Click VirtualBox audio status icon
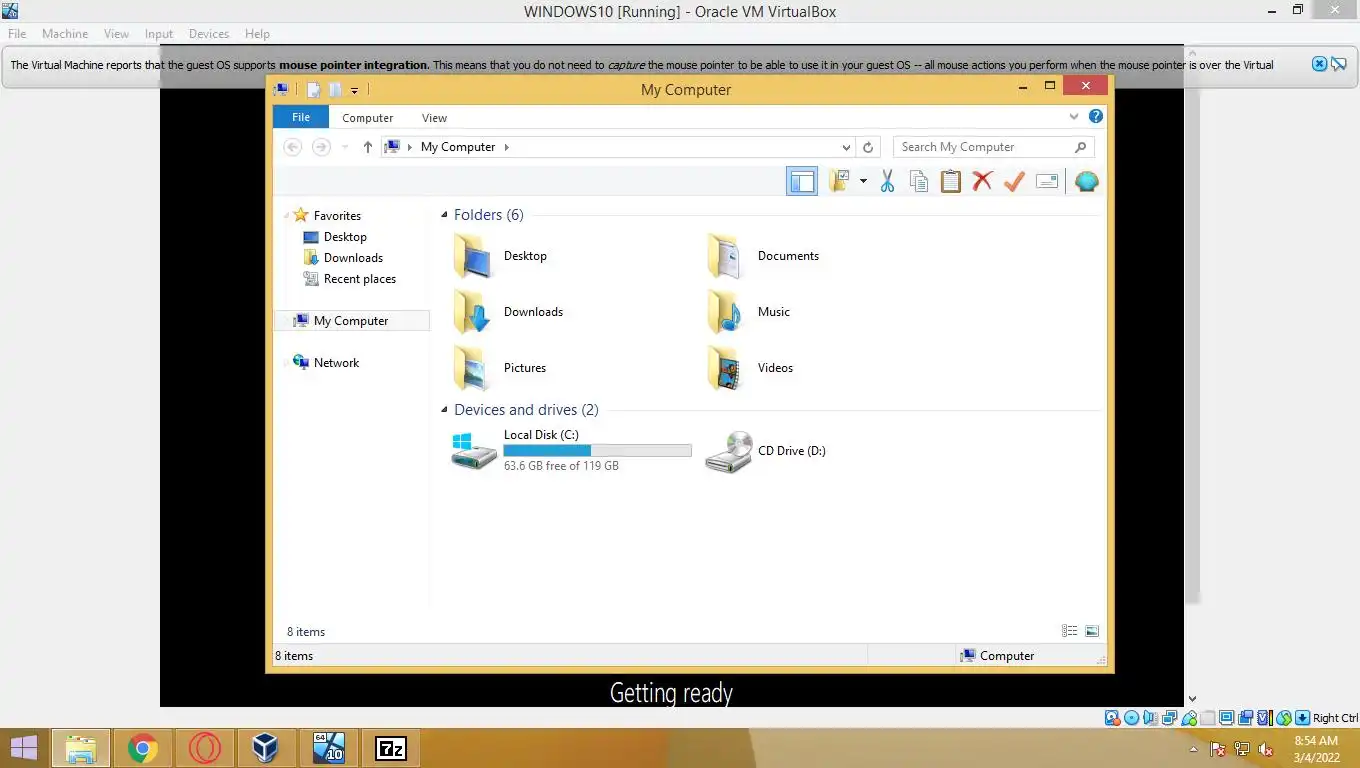This screenshot has height=768, width=1360. click(1150, 718)
